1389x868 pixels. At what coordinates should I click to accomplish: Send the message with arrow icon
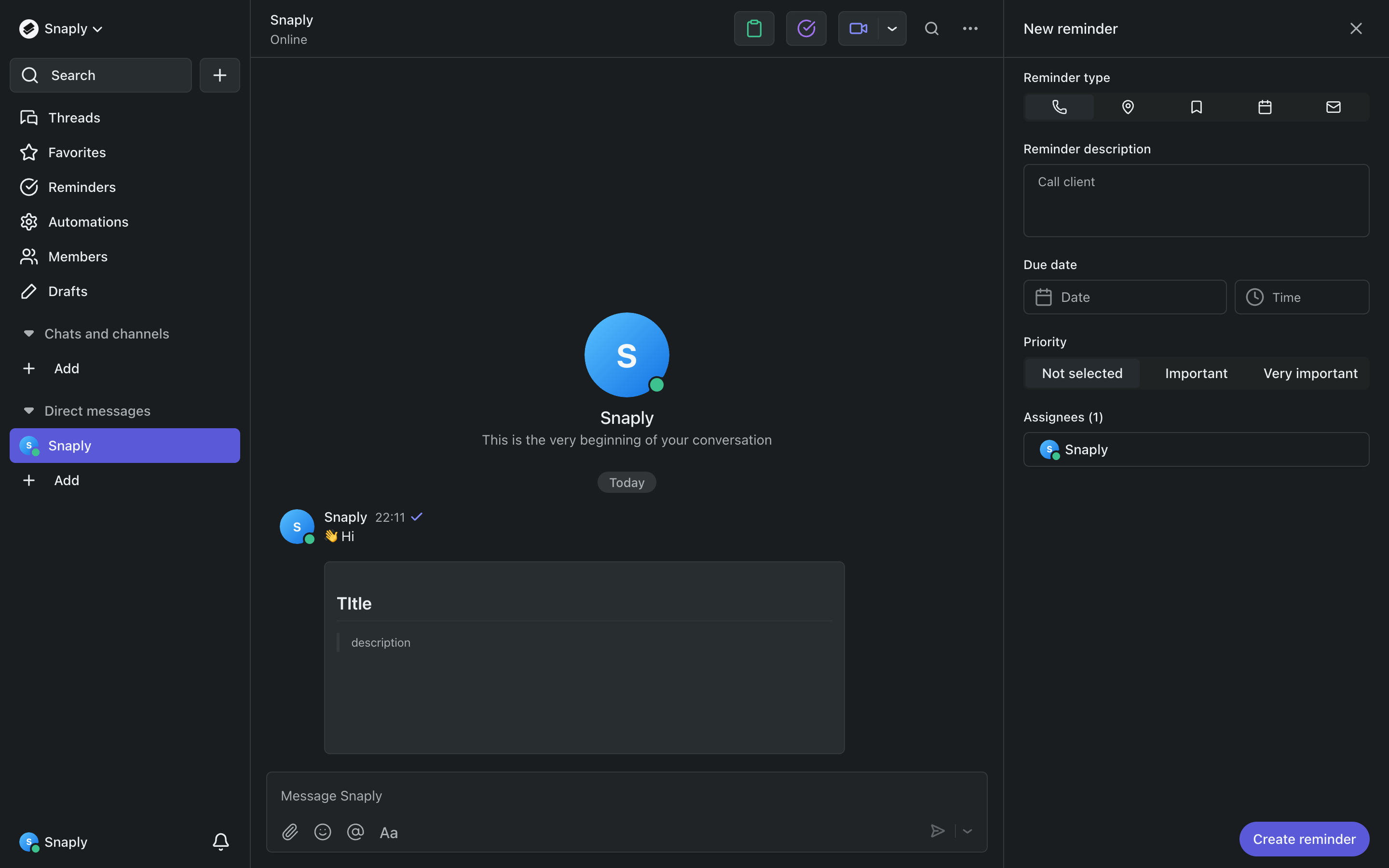pos(937,831)
